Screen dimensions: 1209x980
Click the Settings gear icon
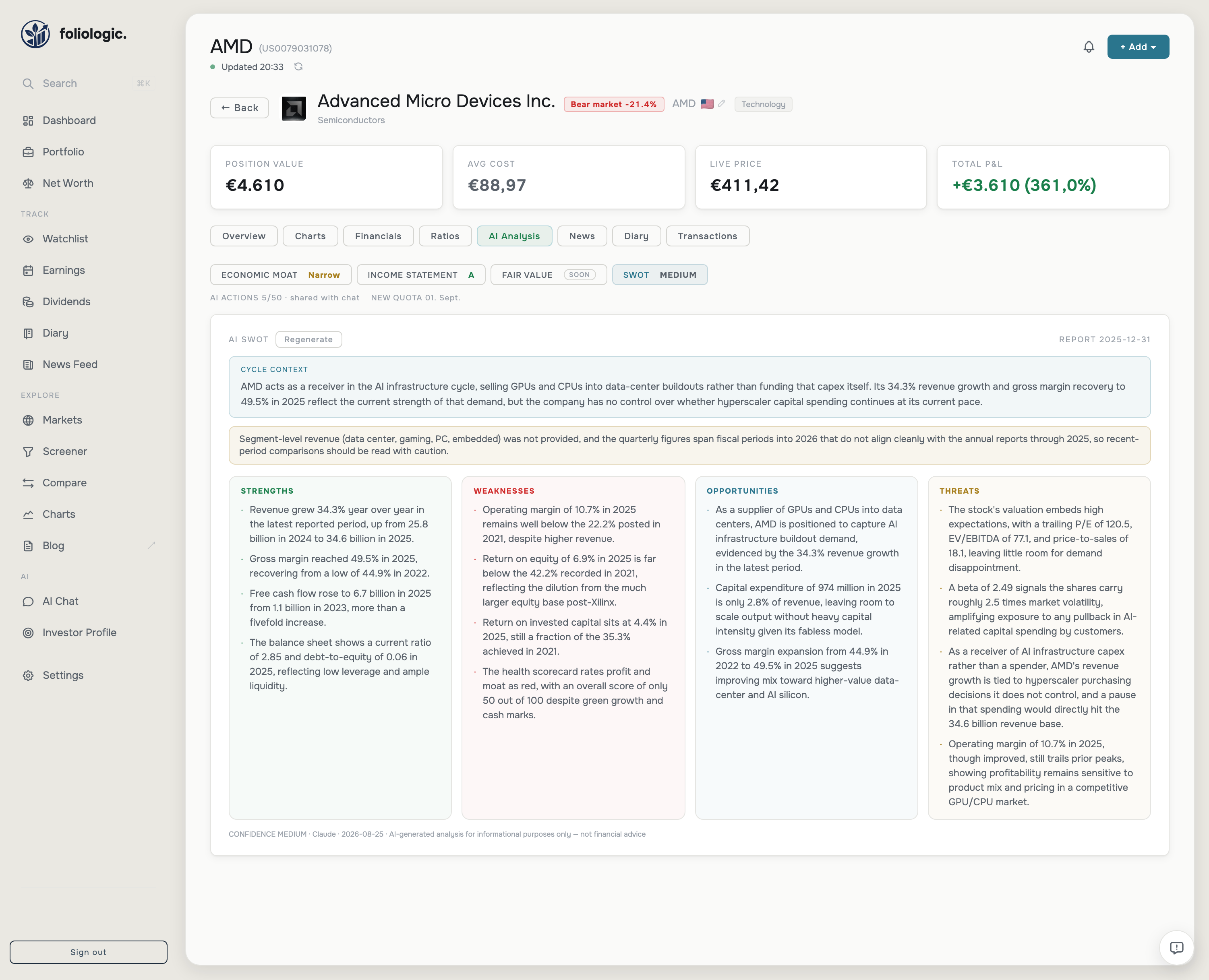28,675
